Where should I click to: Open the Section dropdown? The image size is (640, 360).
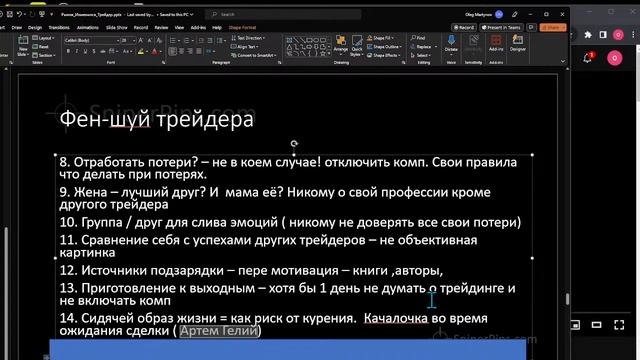(44, 55)
